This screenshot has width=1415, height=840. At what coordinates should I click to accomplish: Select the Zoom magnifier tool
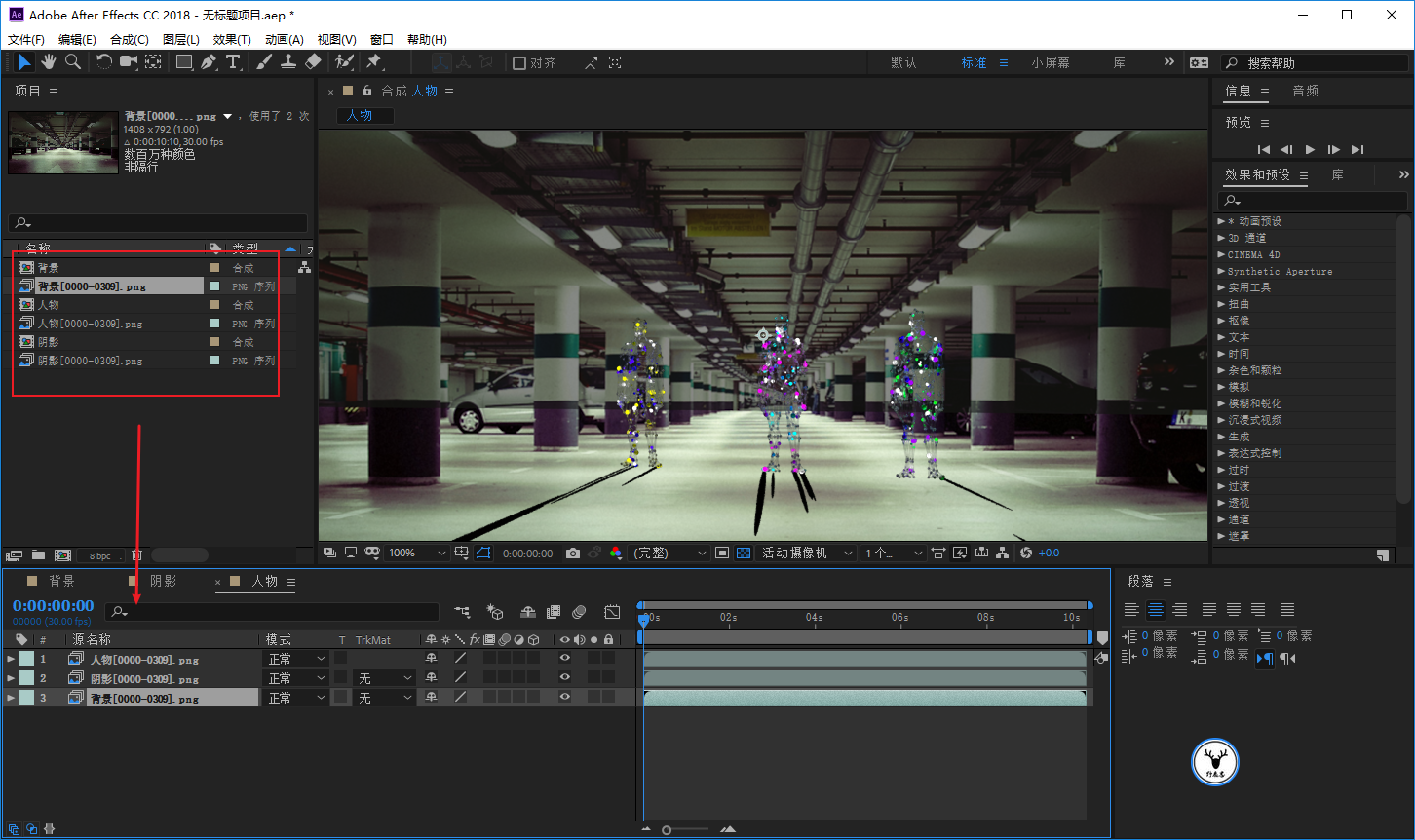pos(73,62)
